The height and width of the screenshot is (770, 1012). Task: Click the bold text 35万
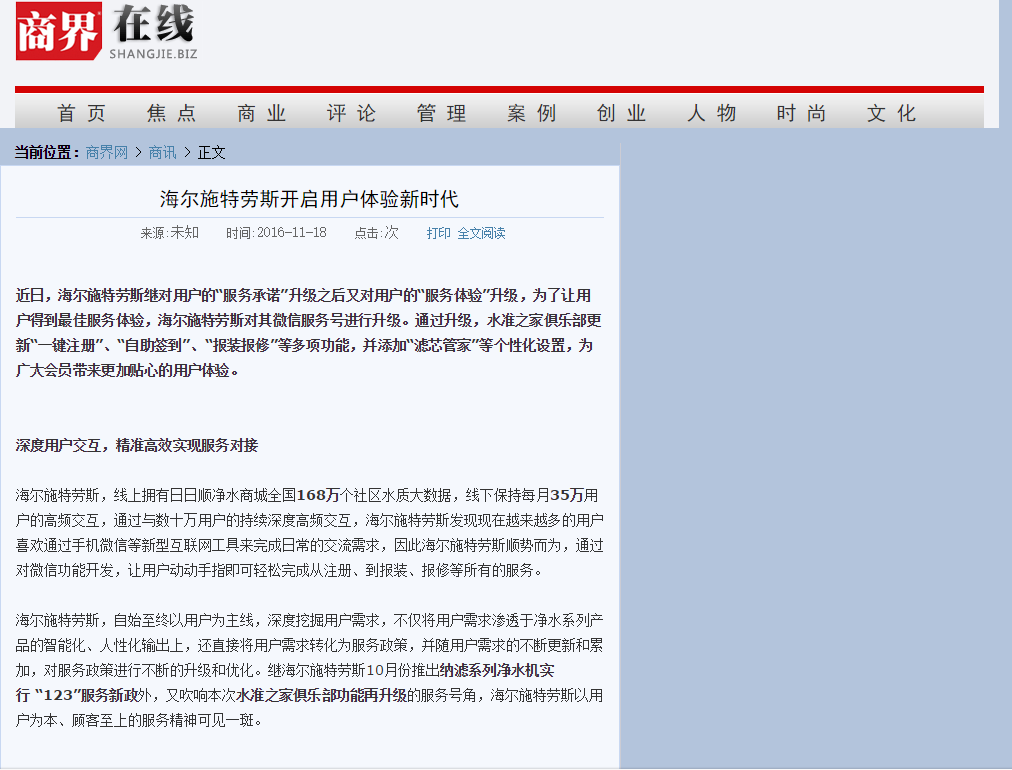click(566, 495)
